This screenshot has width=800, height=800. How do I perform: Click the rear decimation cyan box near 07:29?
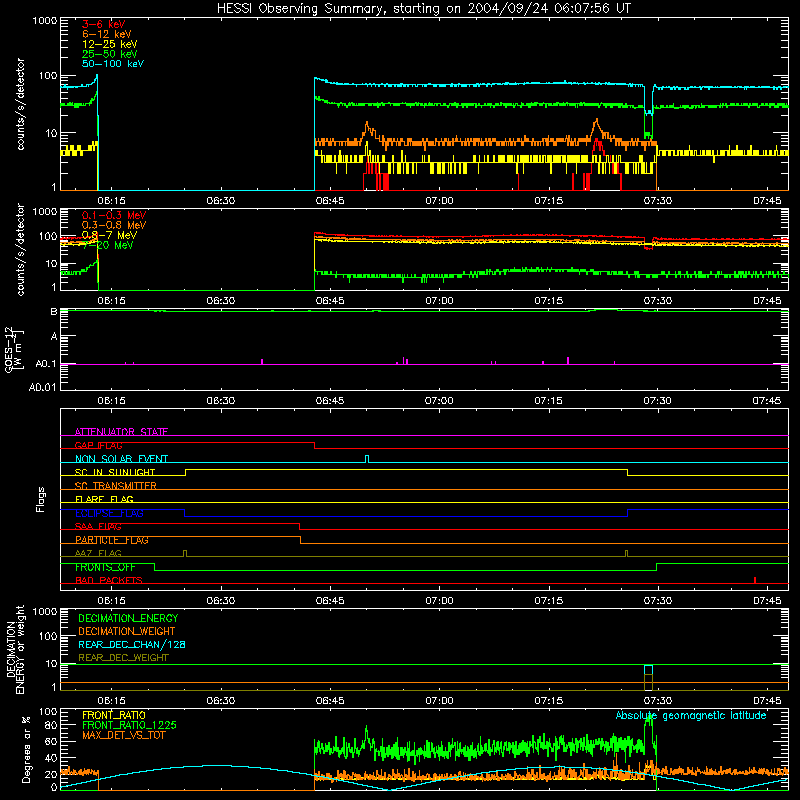pyautogui.click(x=648, y=669)
